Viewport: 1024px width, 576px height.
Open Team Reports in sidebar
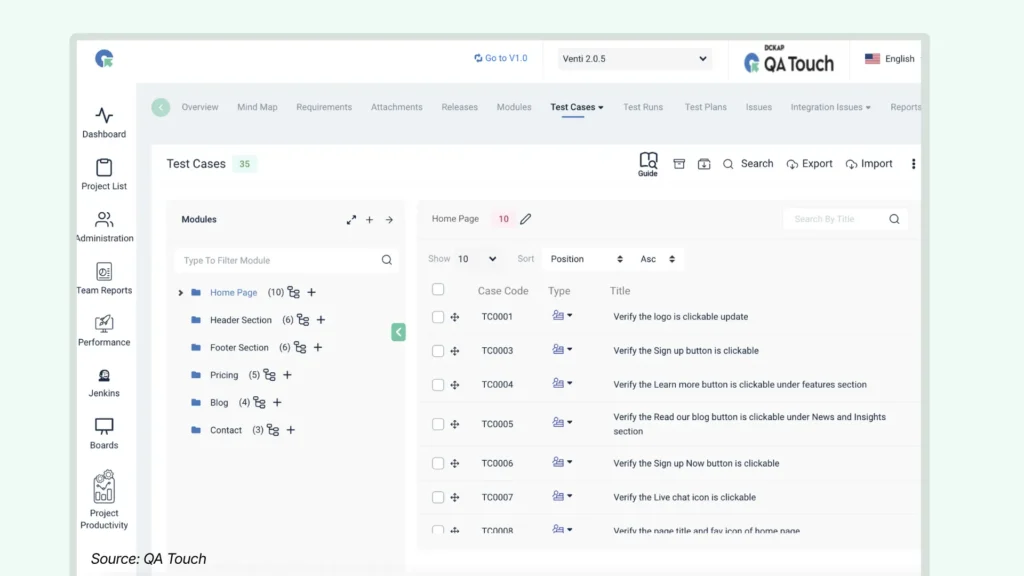click(104, 279)
